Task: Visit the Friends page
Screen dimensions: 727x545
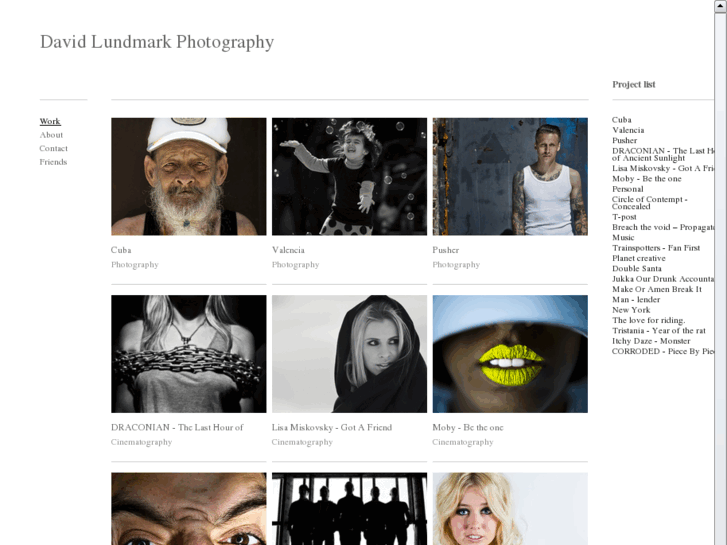Action: click(x=53, y=162)
